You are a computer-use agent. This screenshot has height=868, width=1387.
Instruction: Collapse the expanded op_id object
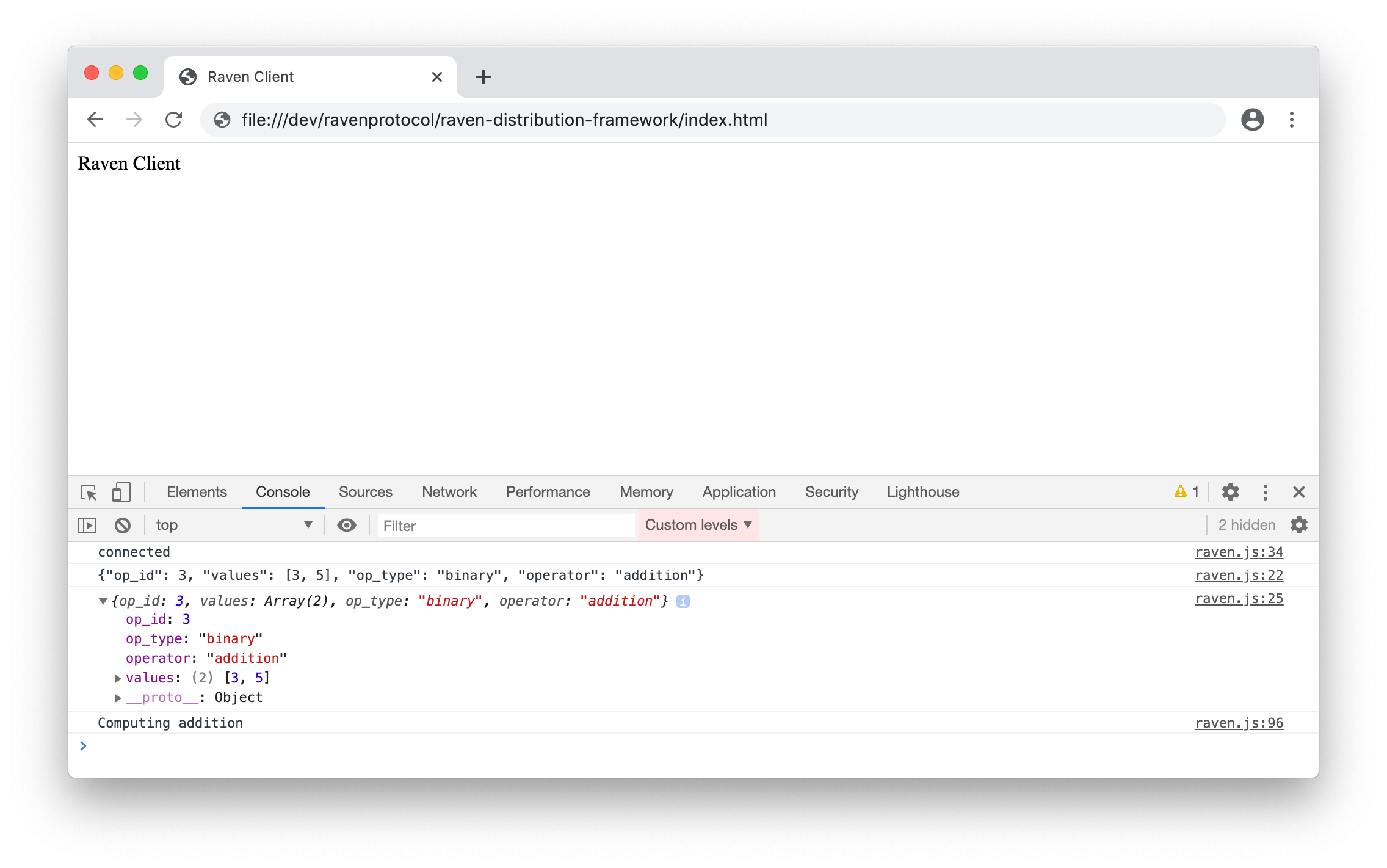point(103,601)
